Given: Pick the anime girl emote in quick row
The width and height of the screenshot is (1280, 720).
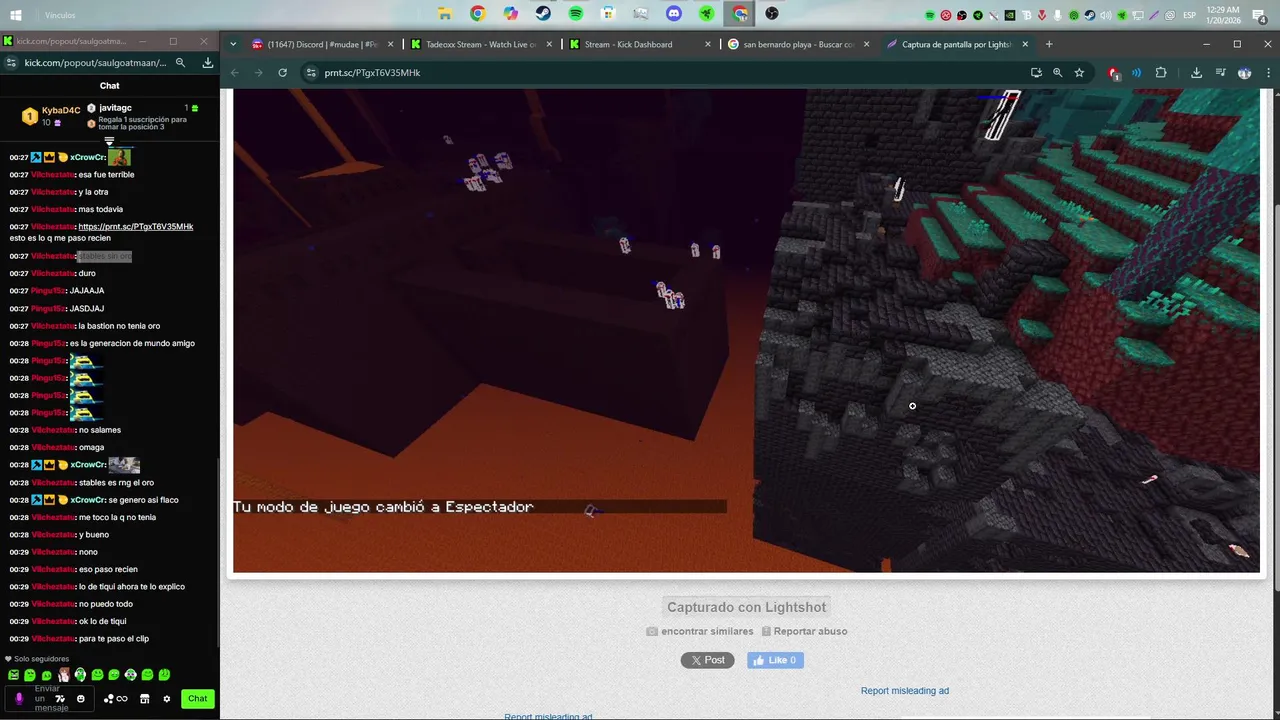Looking at the screenshot, I should tap(63, 675).
